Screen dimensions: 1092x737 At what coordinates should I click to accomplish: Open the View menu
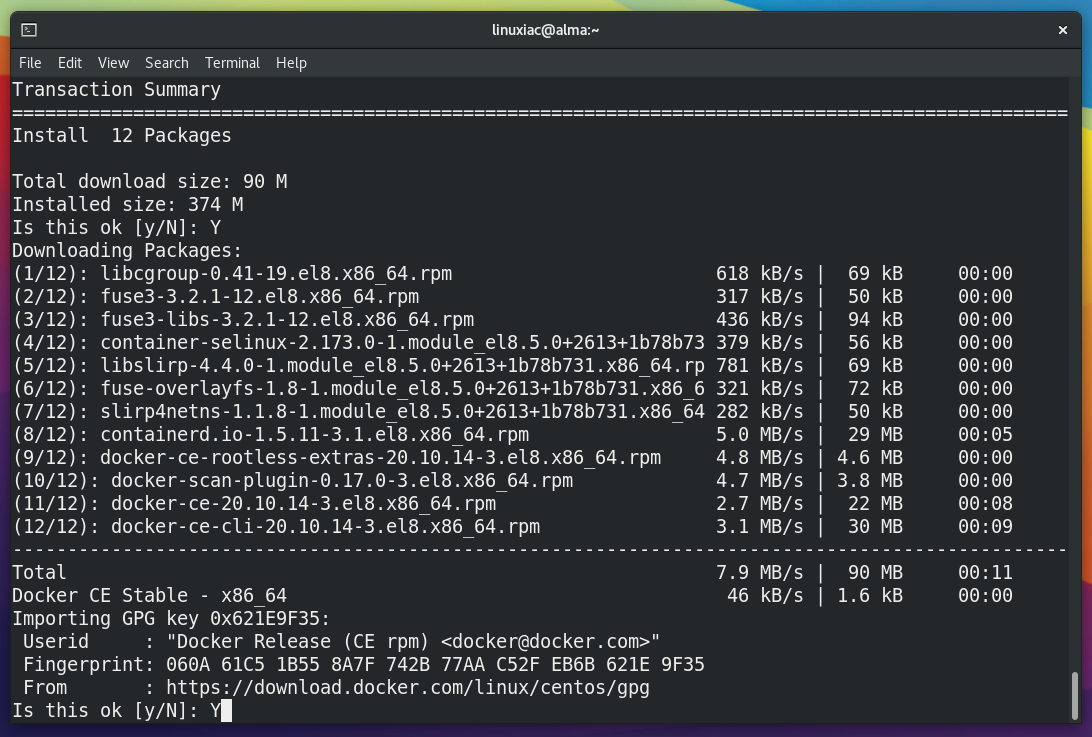tap(114, 63)
